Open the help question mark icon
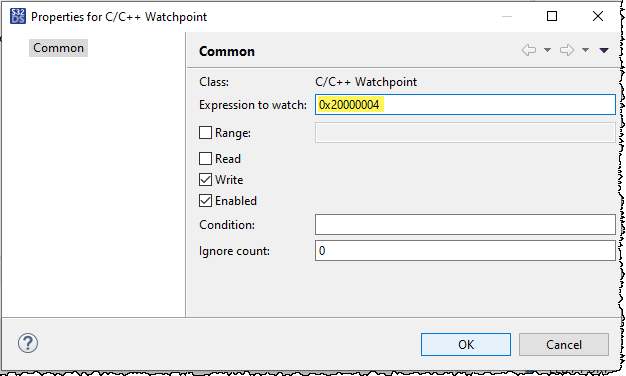Viewport: 626px width, 376px height. 28,343
